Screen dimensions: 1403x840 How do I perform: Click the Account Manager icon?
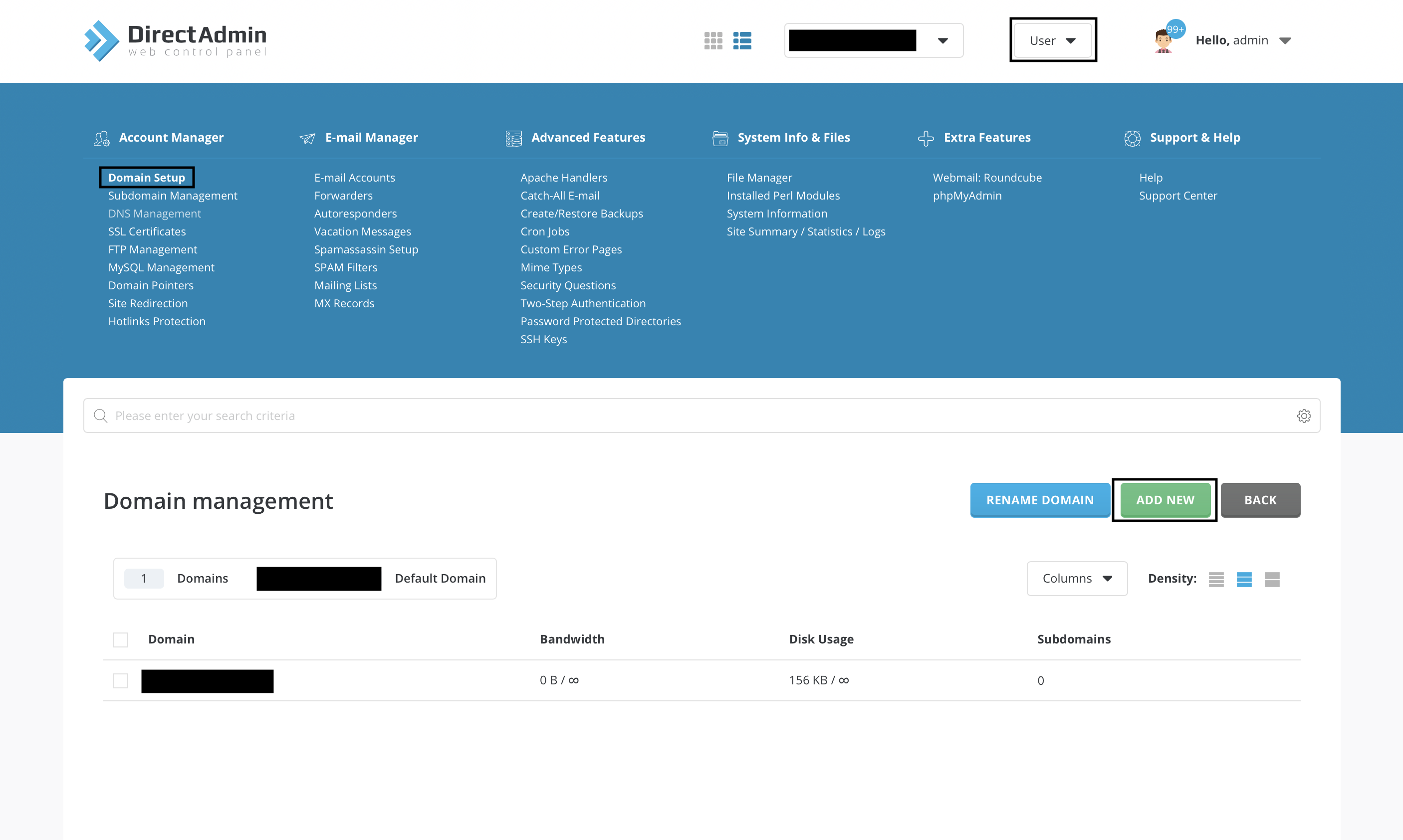click(101, 138)
